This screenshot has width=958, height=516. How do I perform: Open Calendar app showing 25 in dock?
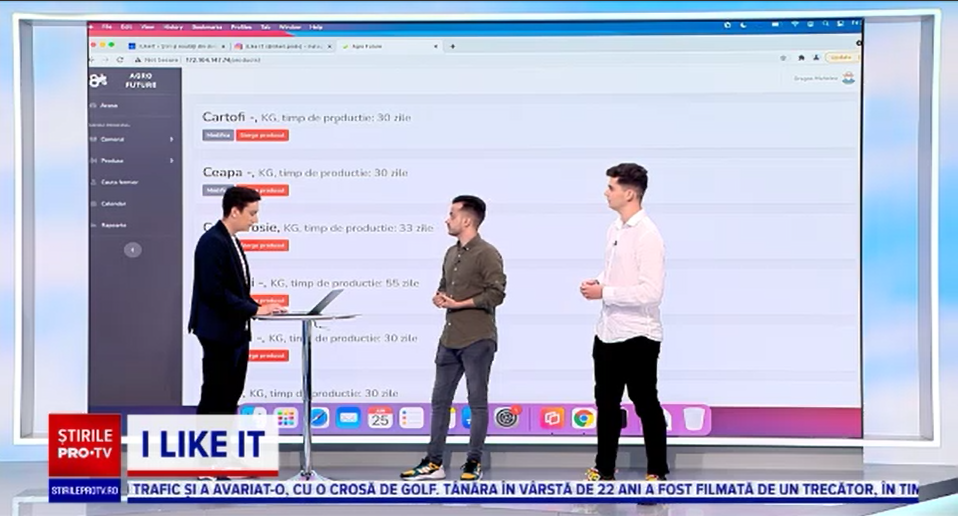(x=380, y=418)
